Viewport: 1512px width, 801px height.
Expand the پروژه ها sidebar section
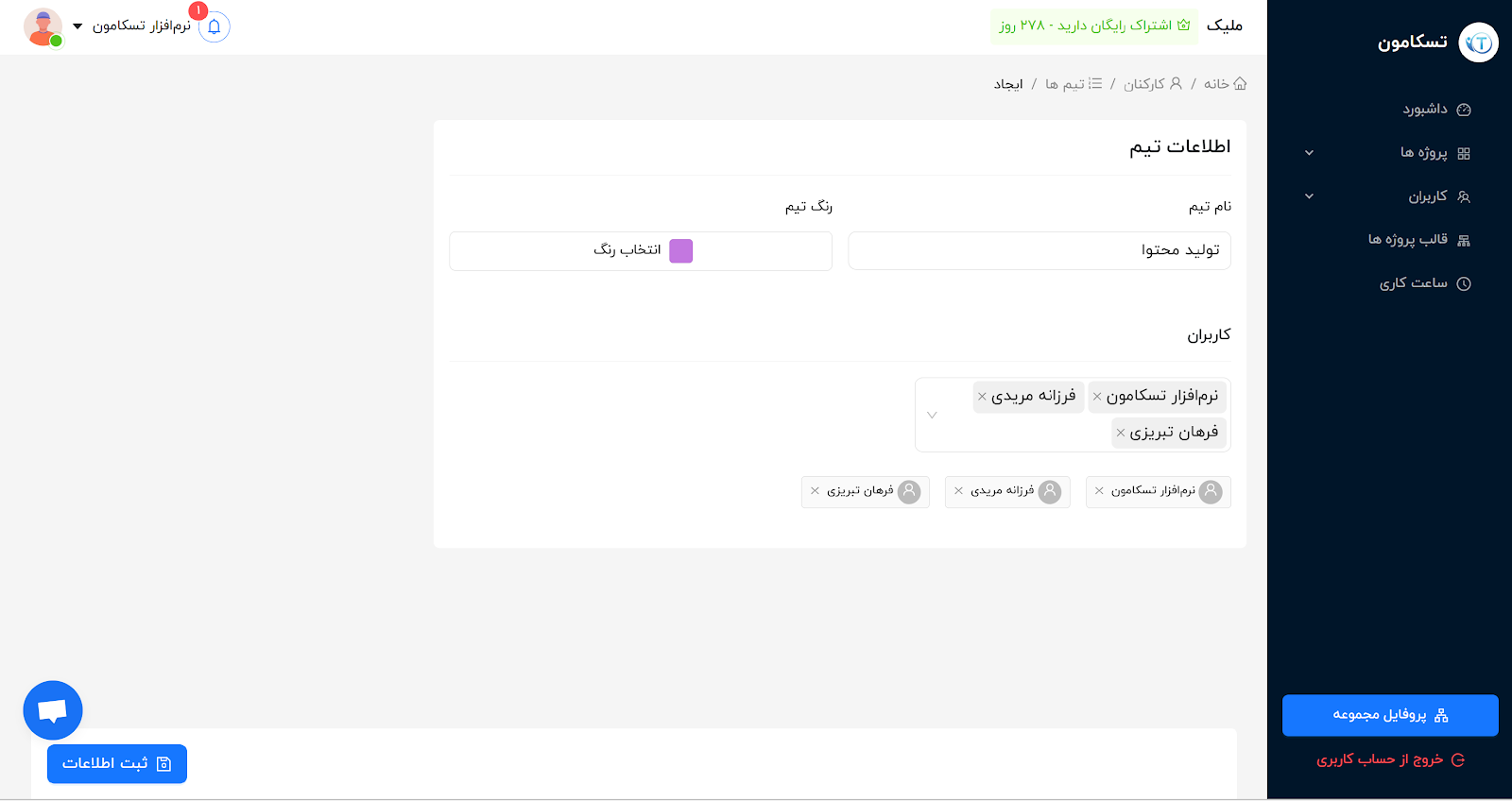click(1309, 152)
